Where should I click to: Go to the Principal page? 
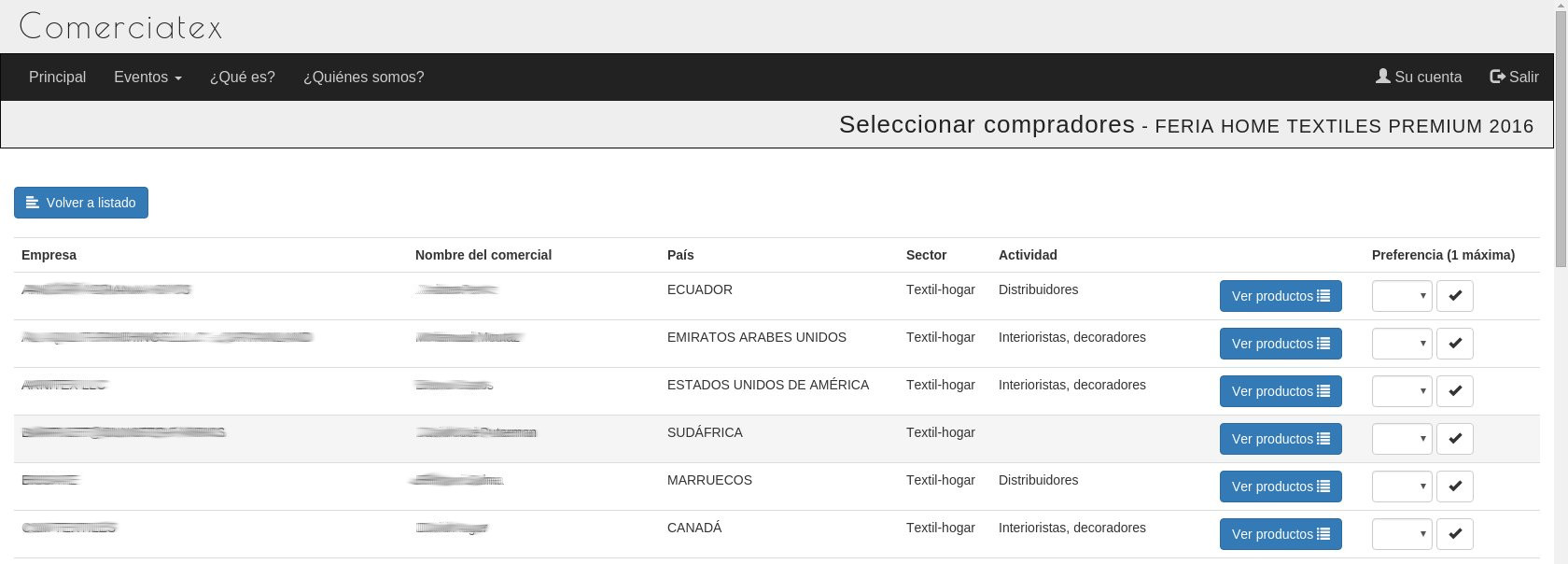pyautogui.click(x=57, y=78)
